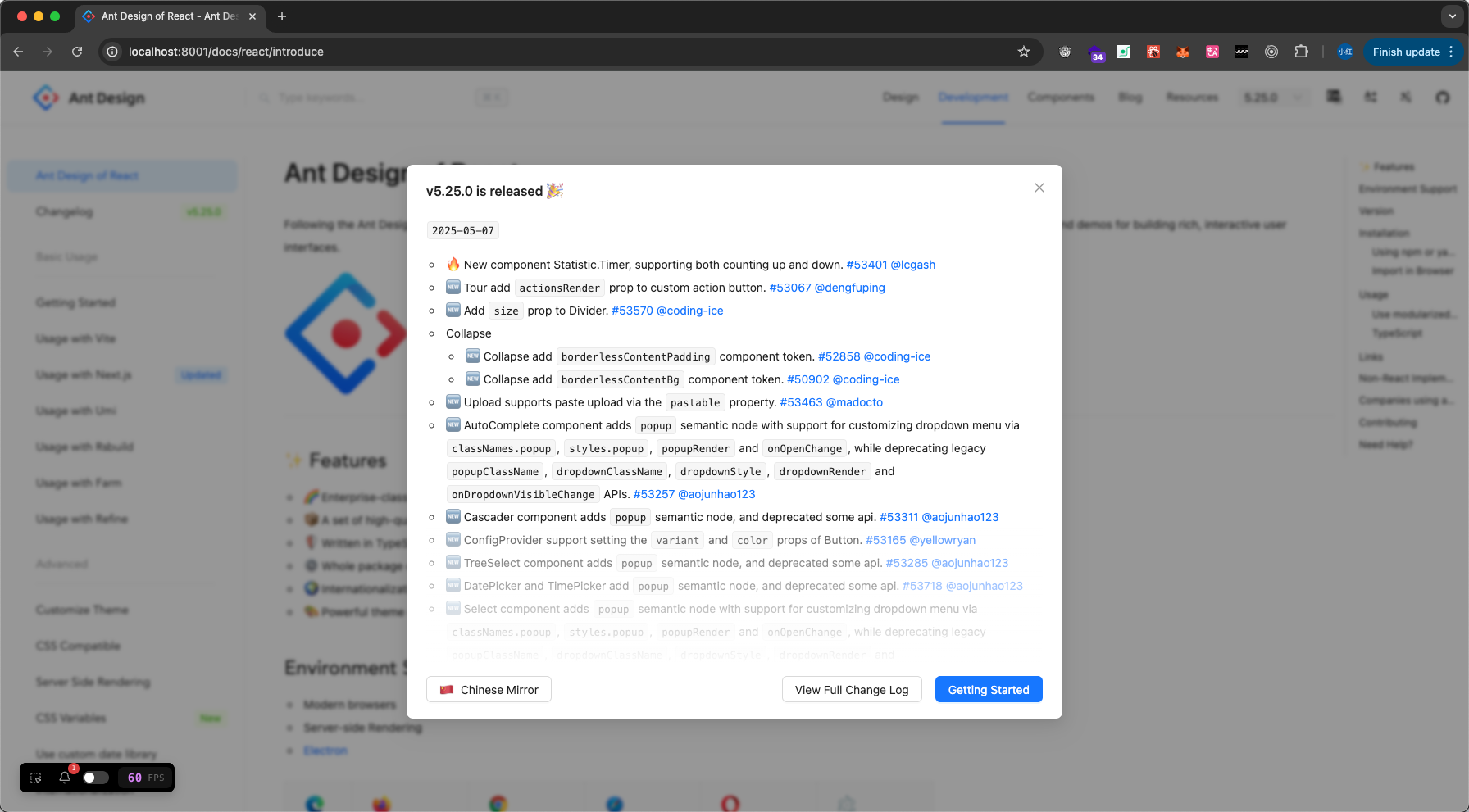Screen dimensions: 1469x812
Task: Open pull request #53257 link
Action: (654, 494)
